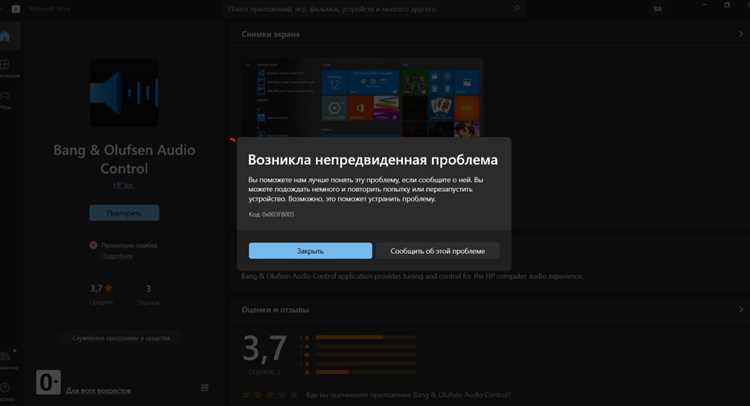Click the five-star rating bar
750x406 pixels.
point(365,338)
